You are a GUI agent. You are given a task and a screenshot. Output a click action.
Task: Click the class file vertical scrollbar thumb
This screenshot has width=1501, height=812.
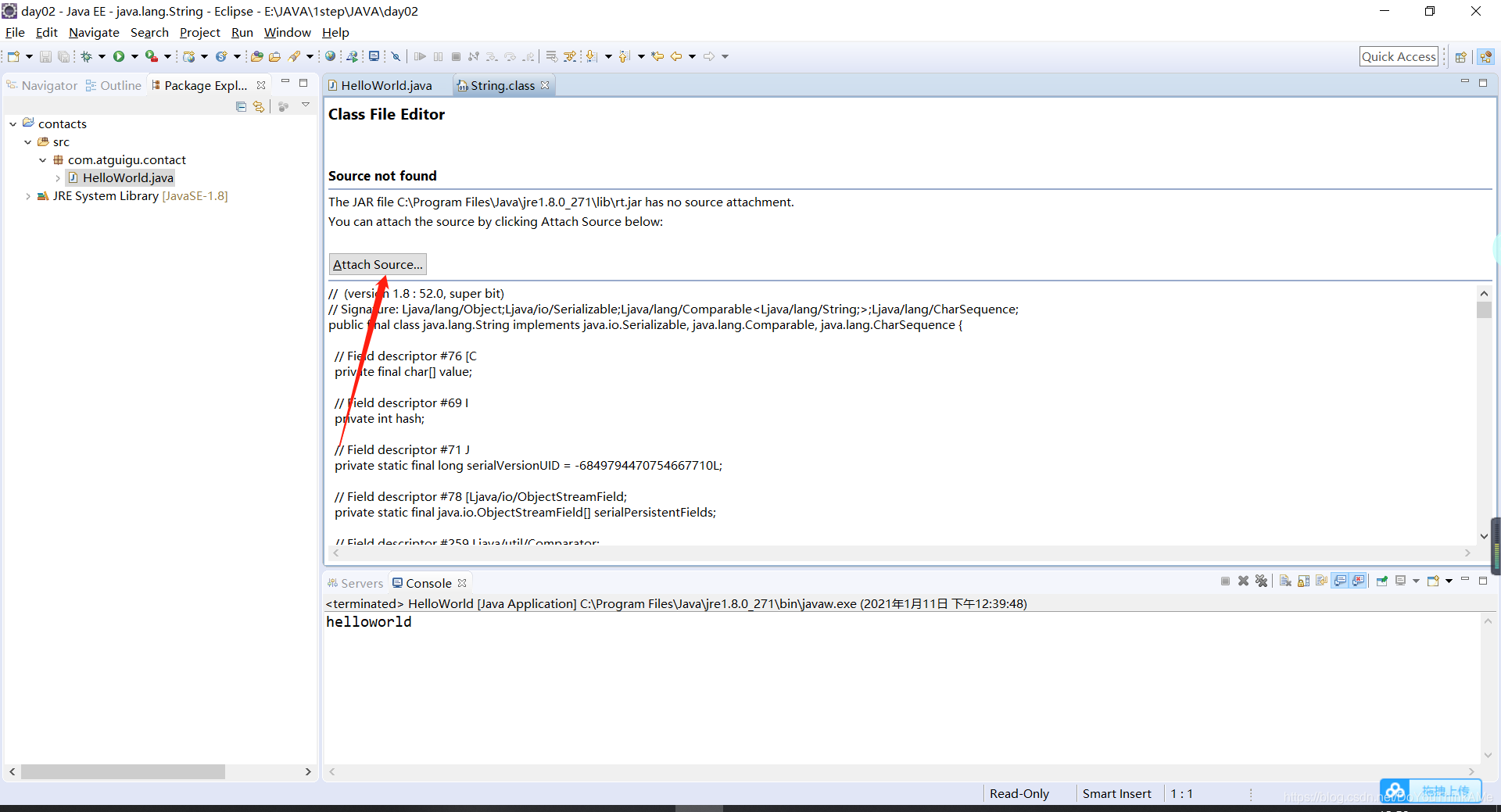pos(1484,310)
